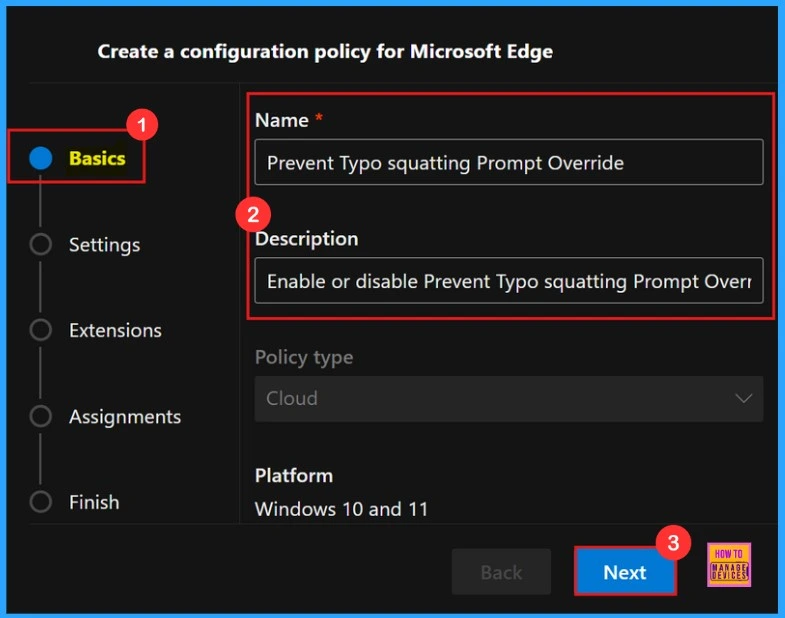This screenshot has width=785, height=618.
Task: Switch to the Assignments step
Action: pos(125,417)
